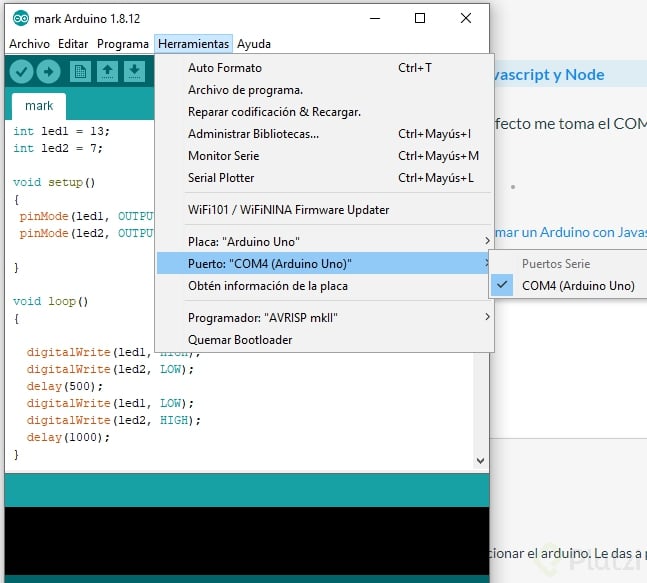Click the Puertos Serie submenu header
The width and height of the screenshot is (647, 583).
556,264
